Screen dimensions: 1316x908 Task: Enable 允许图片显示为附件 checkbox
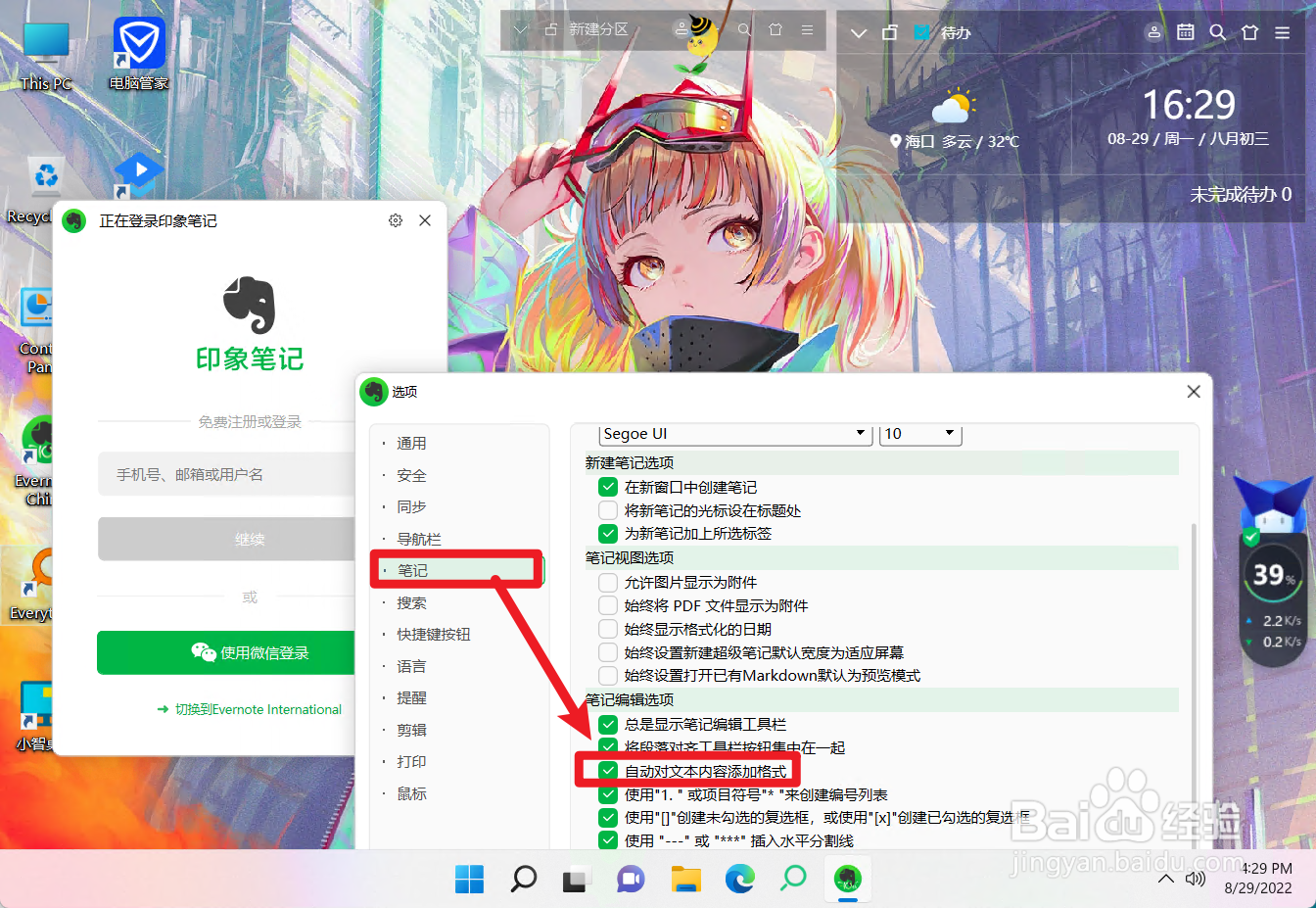[608, 582]
